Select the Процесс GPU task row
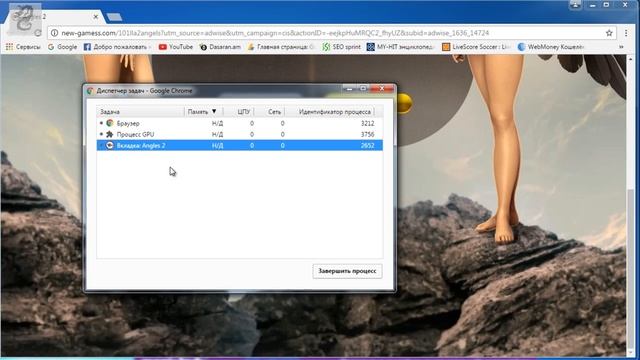 (240, 134)
